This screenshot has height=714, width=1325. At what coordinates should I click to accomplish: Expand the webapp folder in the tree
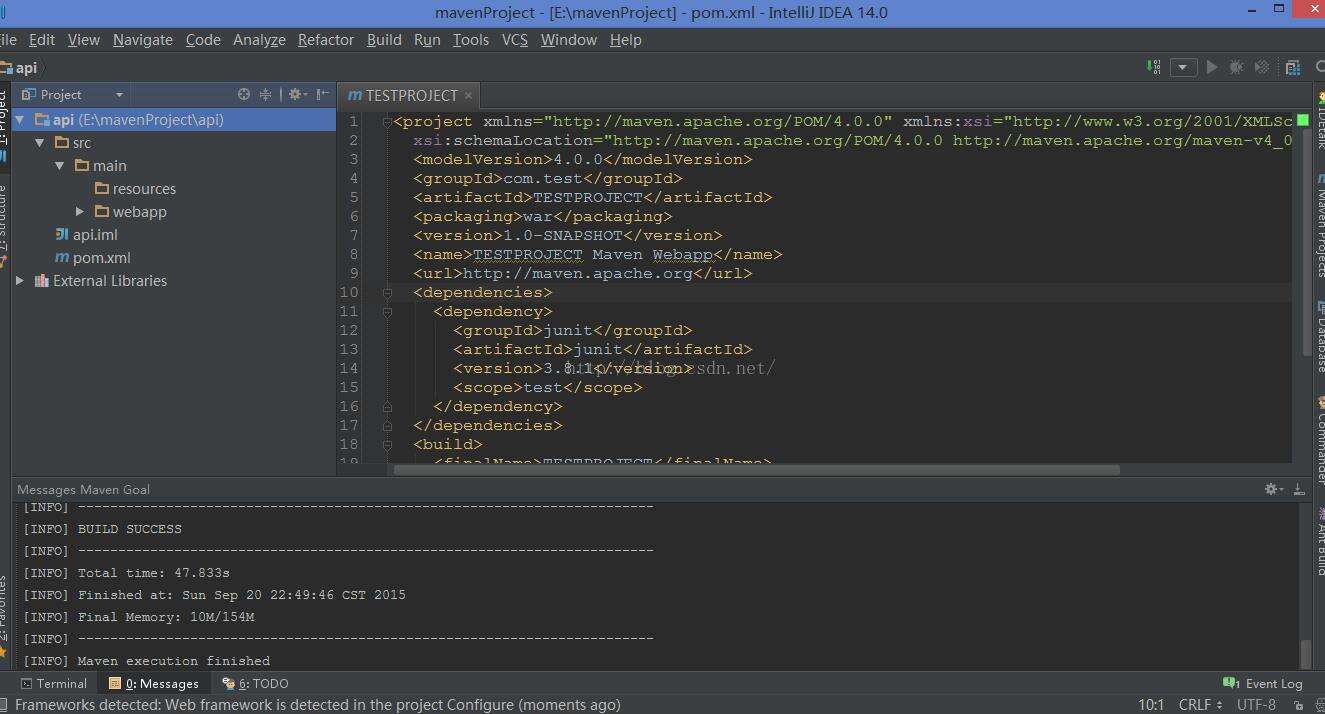(80, 212)
